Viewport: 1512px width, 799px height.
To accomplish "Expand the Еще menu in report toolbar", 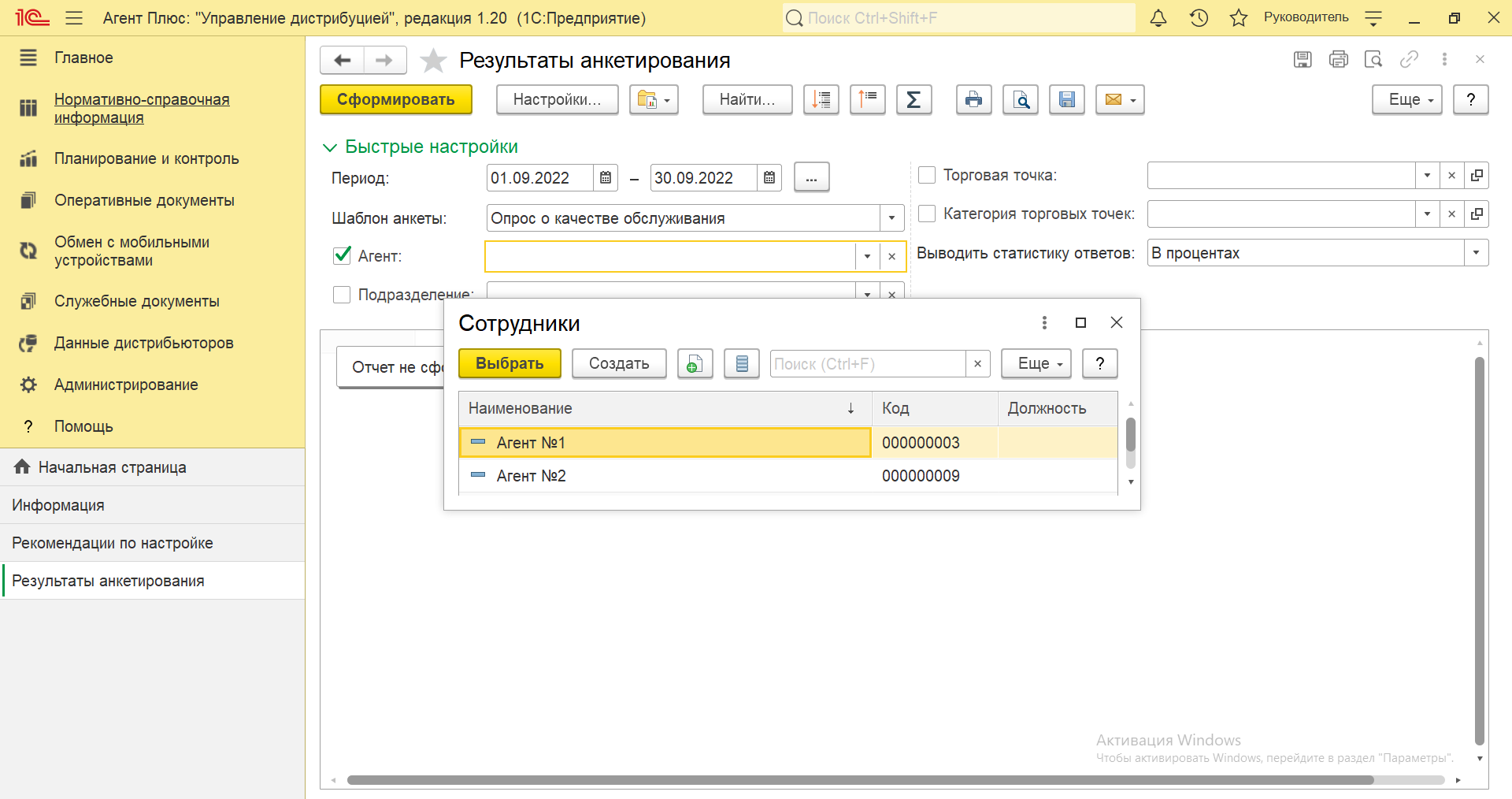I will coord(1407,100).
